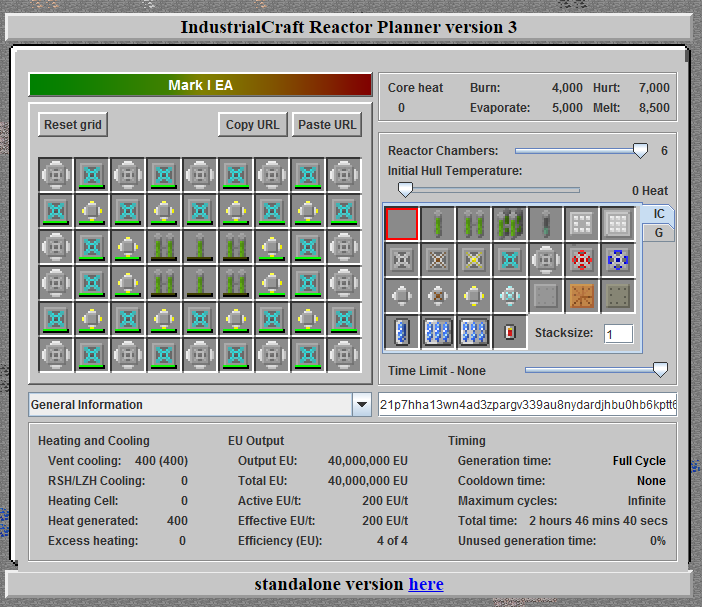The image size is (702, 607).
Task: Select the dual uranium cell component
Action: coord(474,224)
